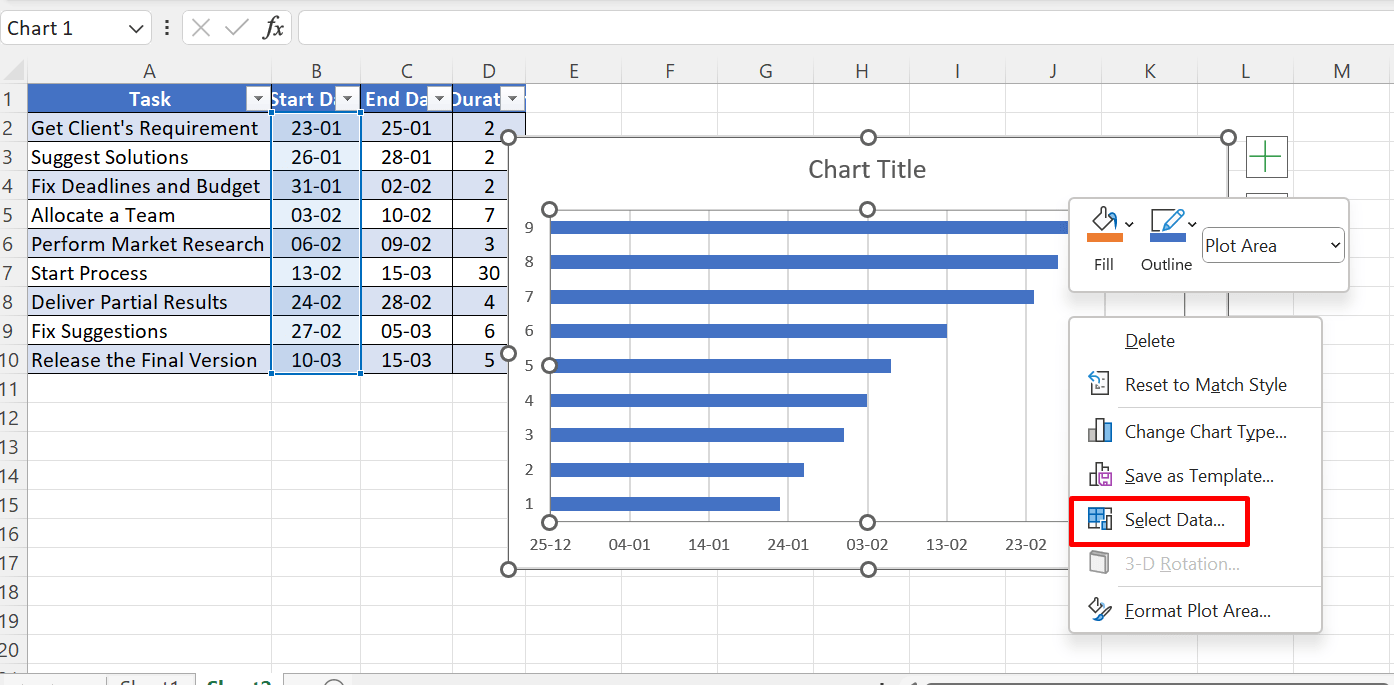1394x685 pixels.
Task: Expand the Outline color dropdown arrow
Action: pos(1192,223)
